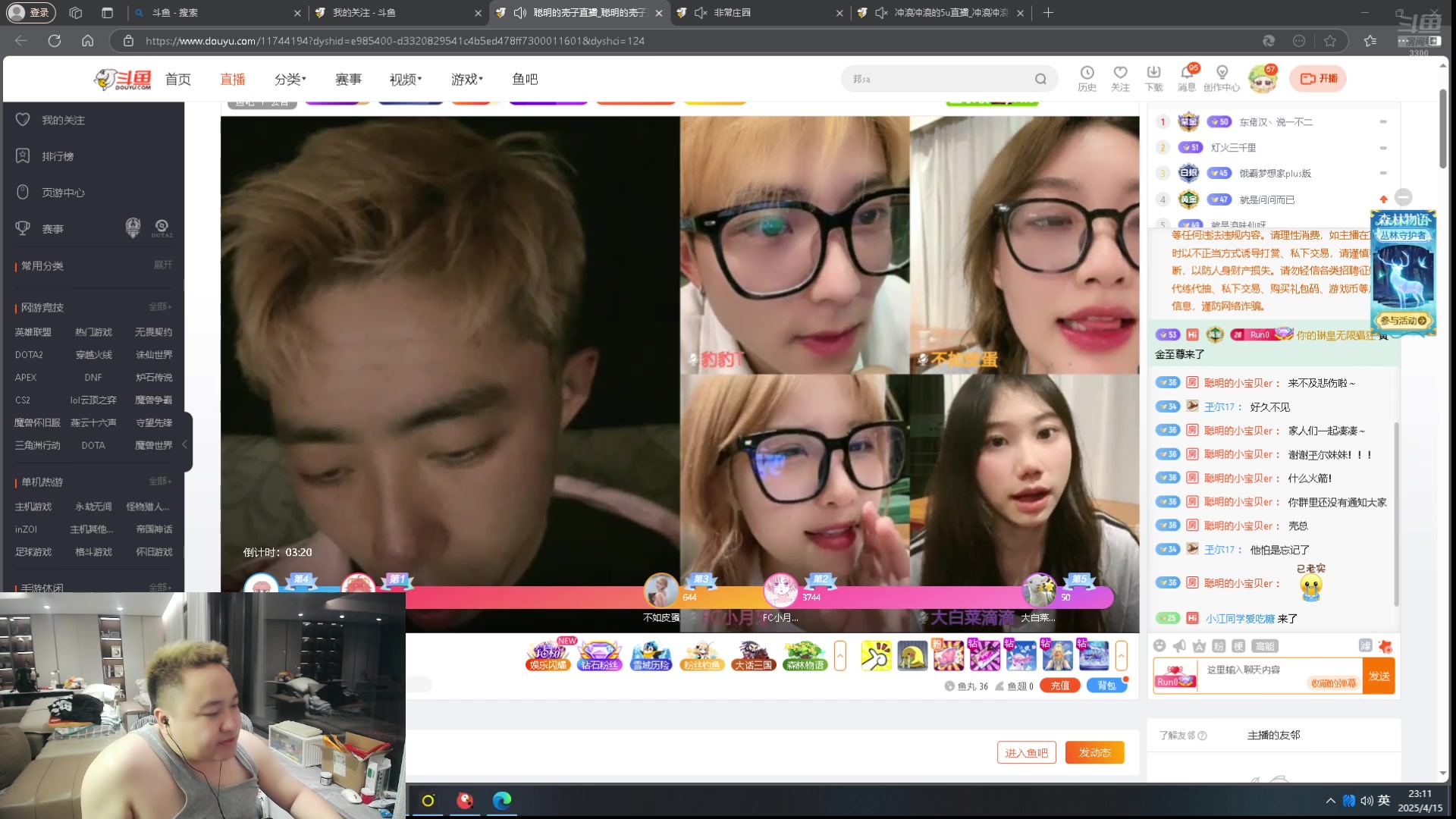Click the 充值 recharge button
The width and height of the screenshot is (1456, 819).
point(1059,686)
